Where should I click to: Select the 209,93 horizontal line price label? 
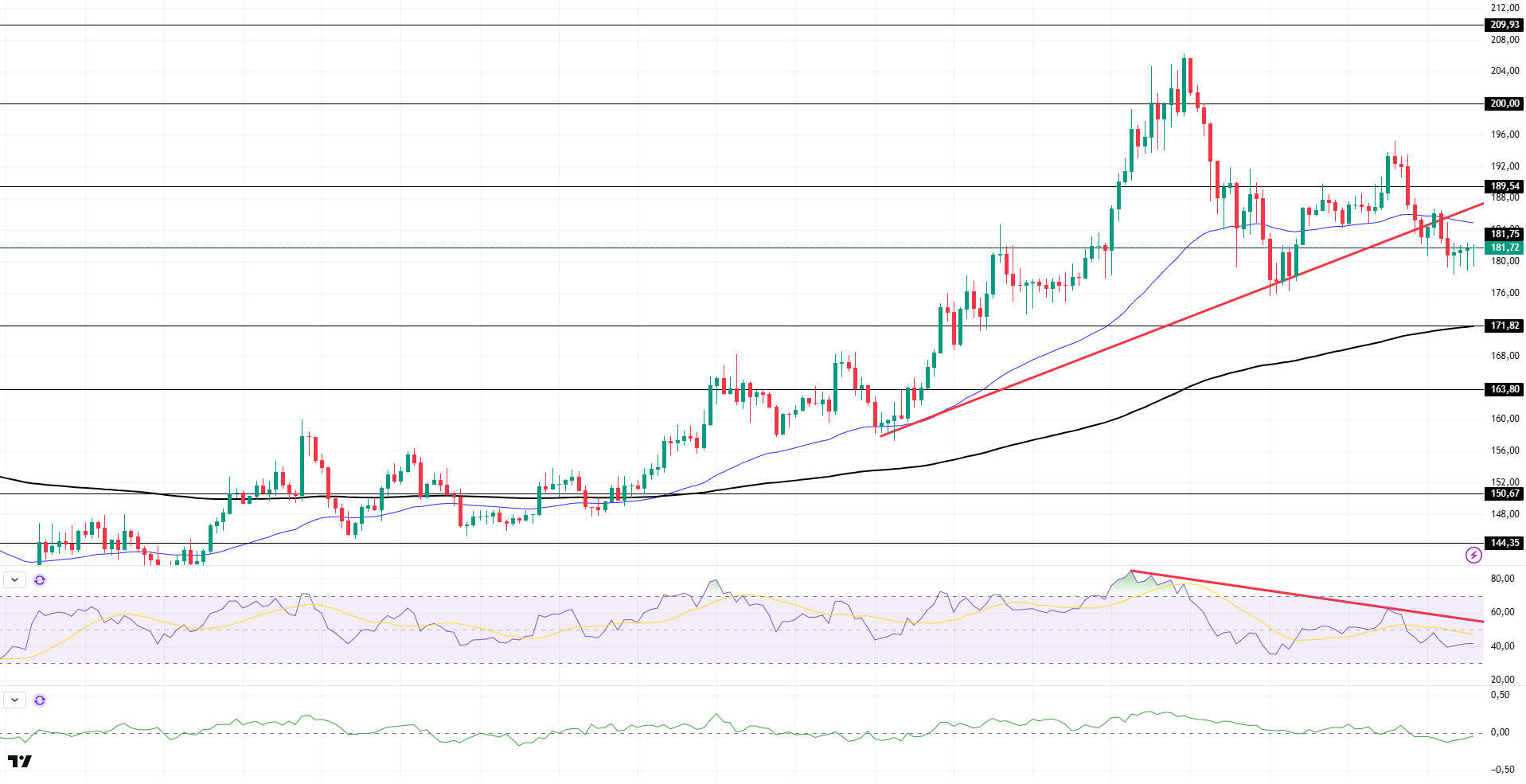click(1505, 25)
